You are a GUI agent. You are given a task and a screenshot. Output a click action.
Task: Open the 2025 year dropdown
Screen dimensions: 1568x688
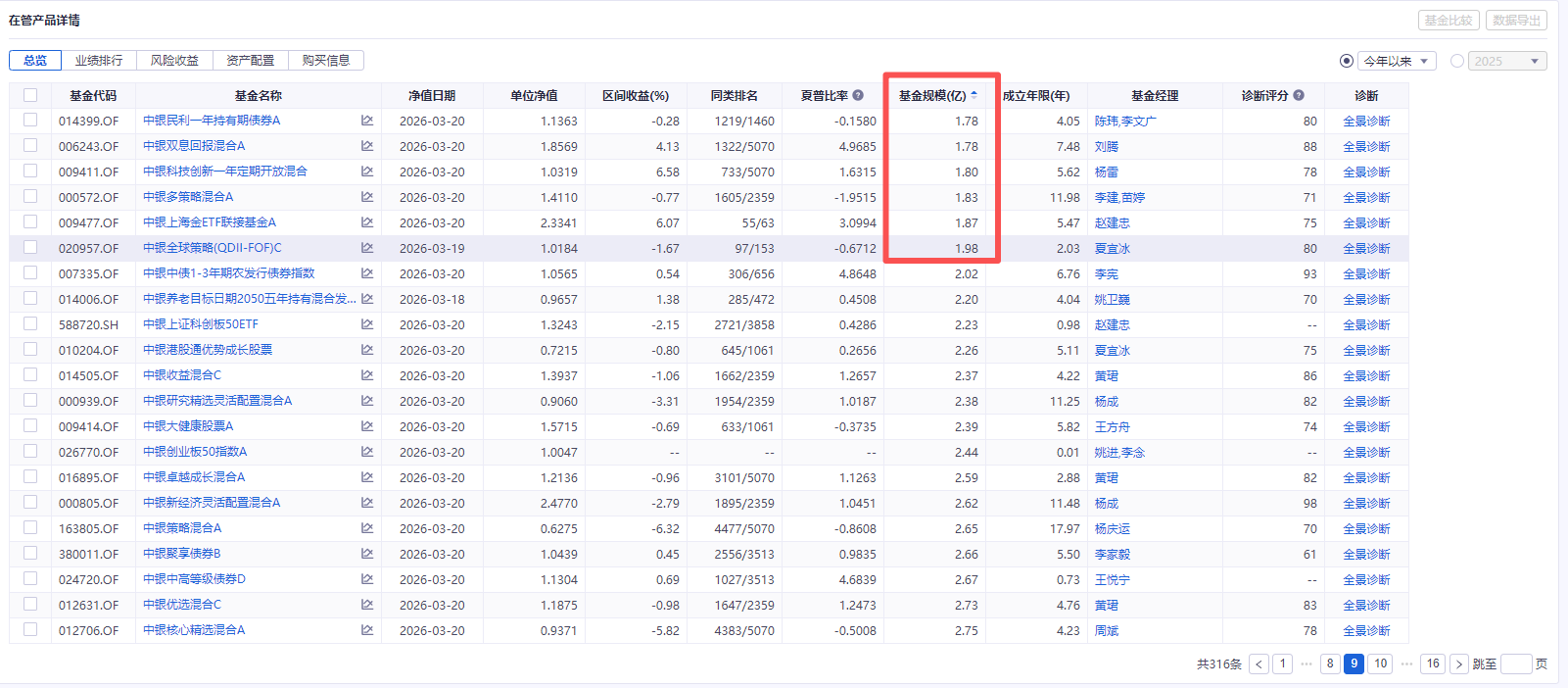1508,61
